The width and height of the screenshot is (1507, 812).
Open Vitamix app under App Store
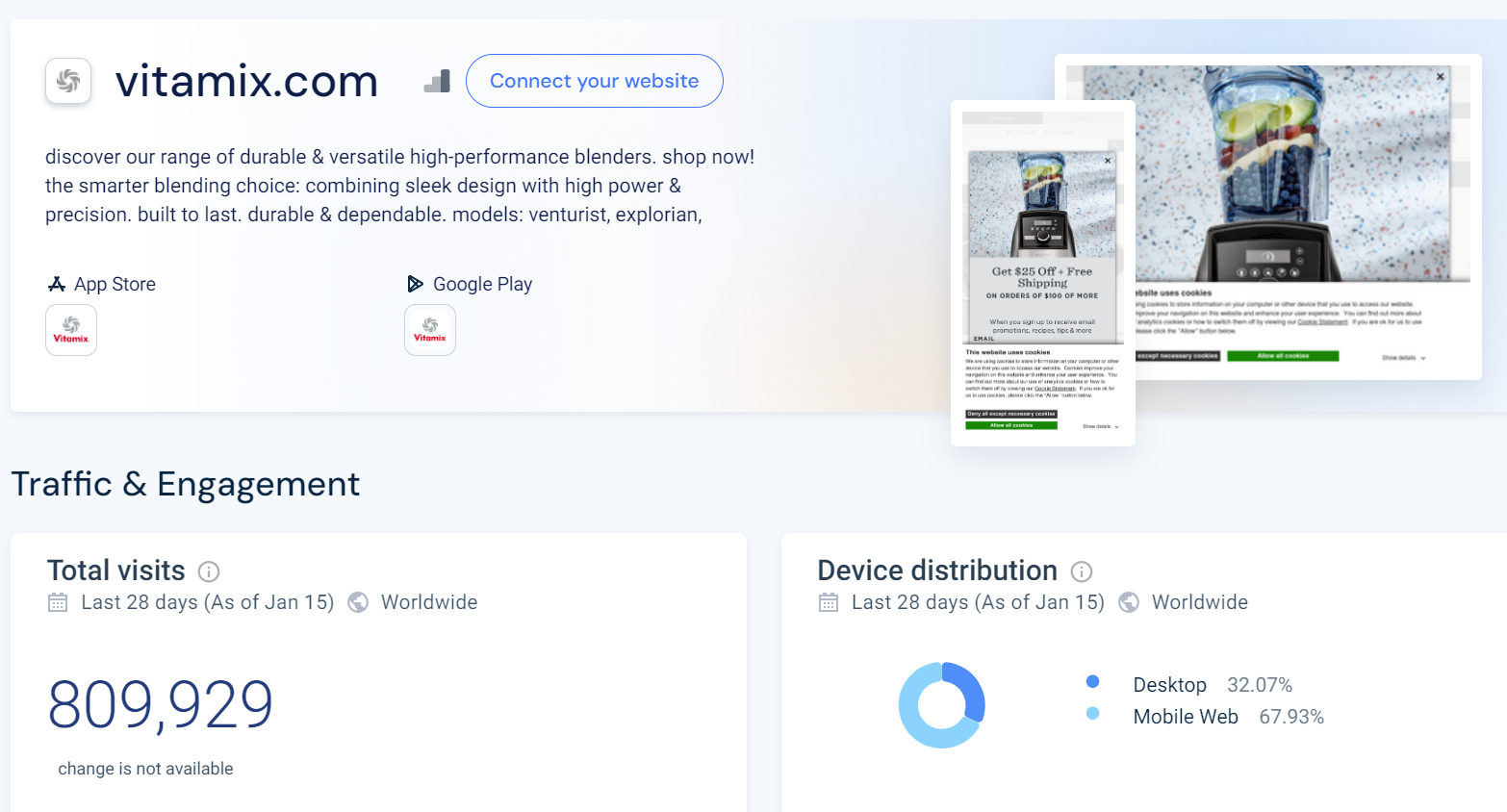pyautogui.click(x=71, y=330)
